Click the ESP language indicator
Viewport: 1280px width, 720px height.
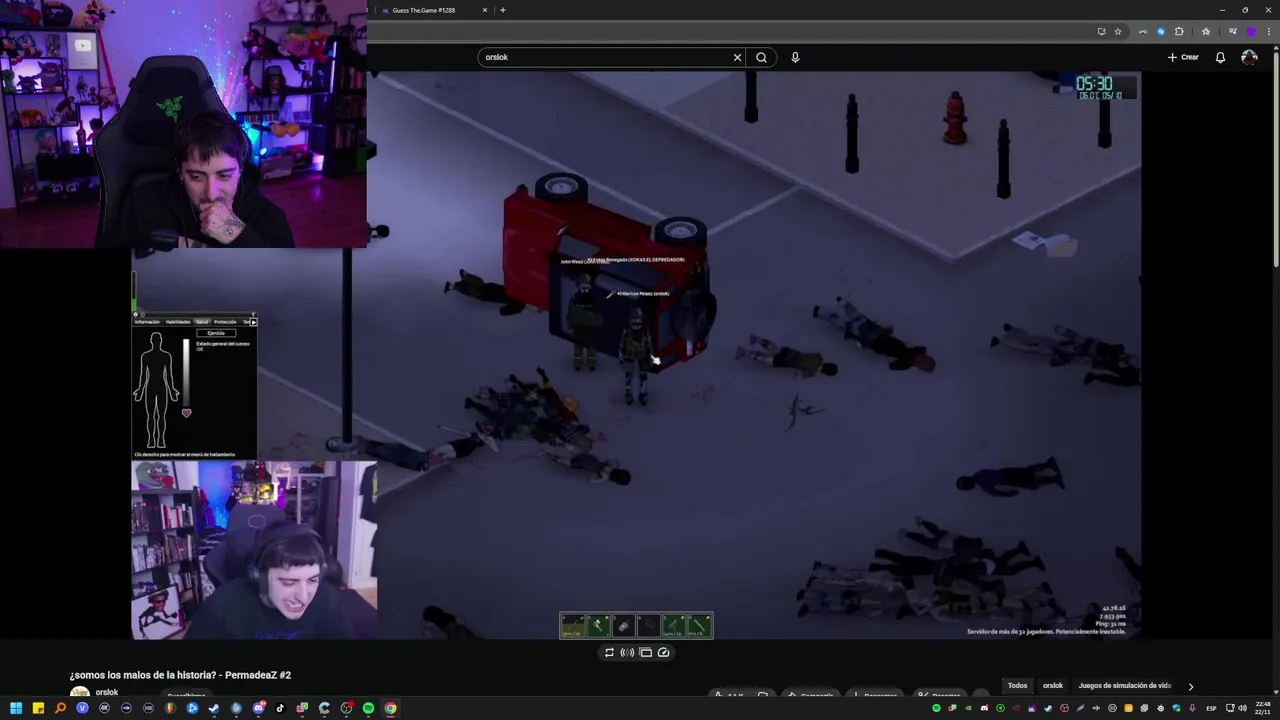1211,708
